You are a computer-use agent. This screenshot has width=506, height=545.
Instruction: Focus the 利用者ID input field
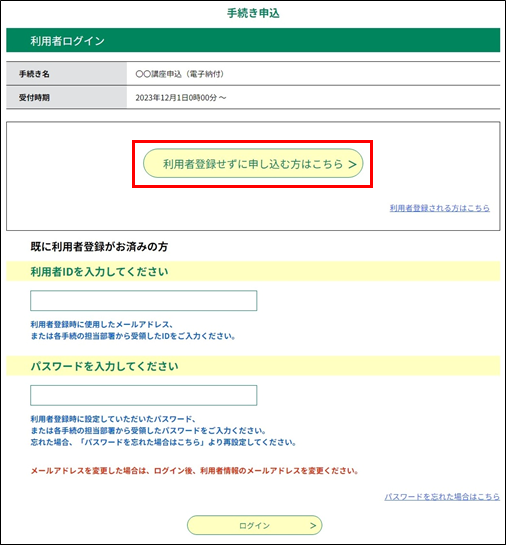point(144,301)
